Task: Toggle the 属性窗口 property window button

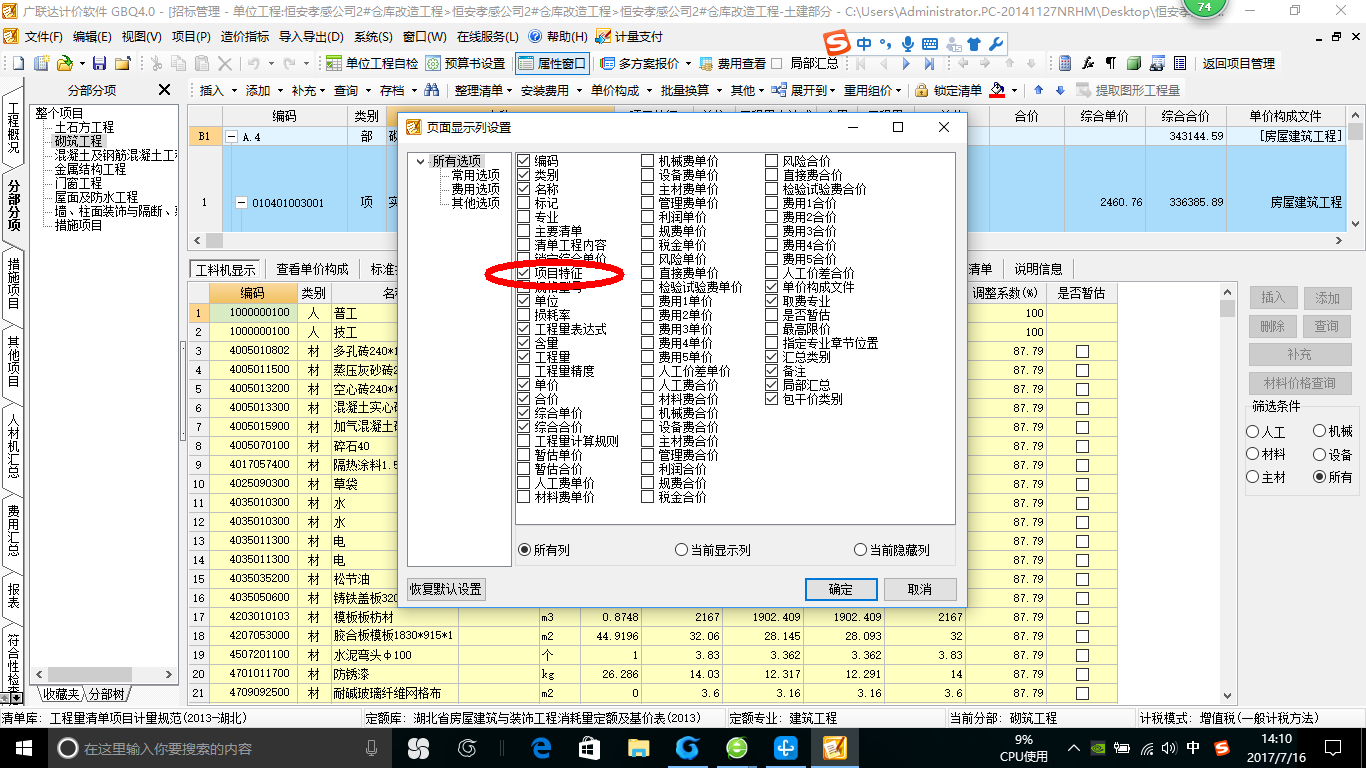Action: 552,63
